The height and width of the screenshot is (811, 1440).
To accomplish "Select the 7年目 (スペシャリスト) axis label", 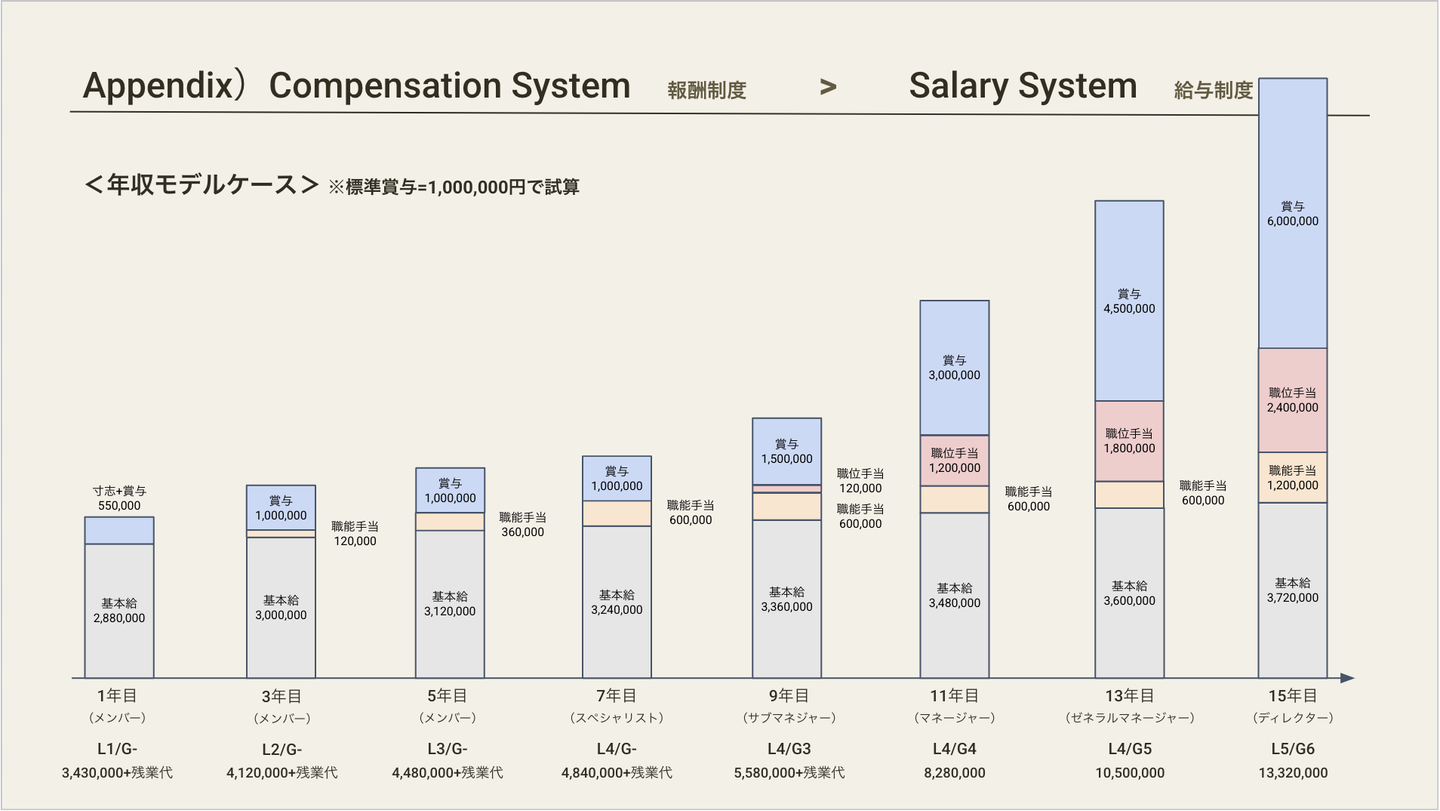I will coord(617,706).
